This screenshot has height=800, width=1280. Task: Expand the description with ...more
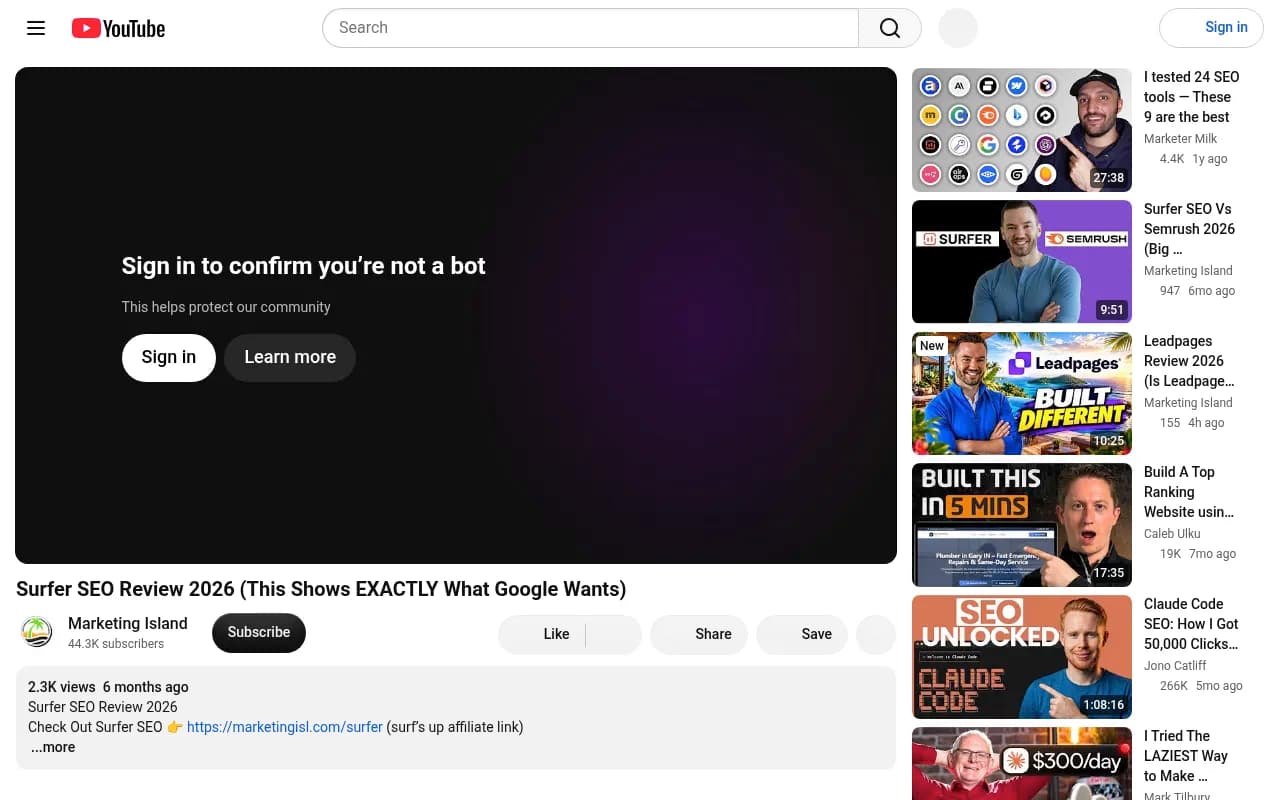click(x=53, y=747)
